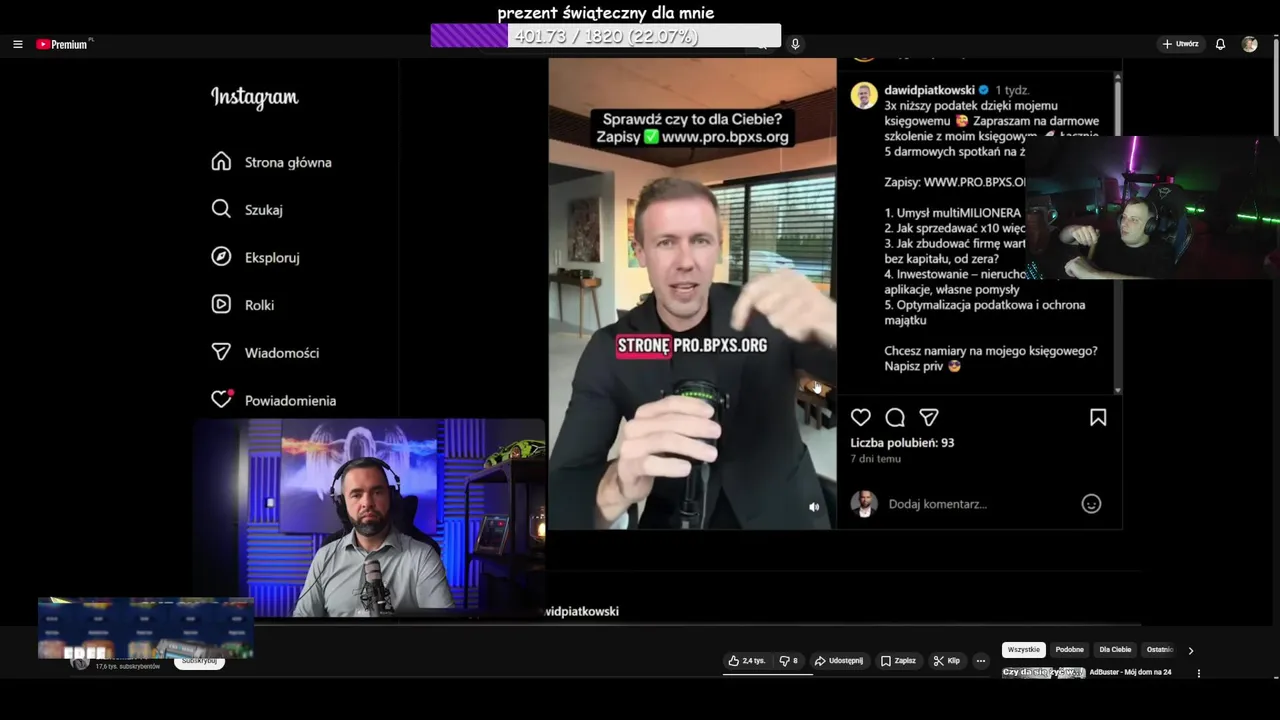Viewport: 1280px width, 720px height.
Task: Click the messages paper plane icon in sidebar
Action: tap(221, 352)
